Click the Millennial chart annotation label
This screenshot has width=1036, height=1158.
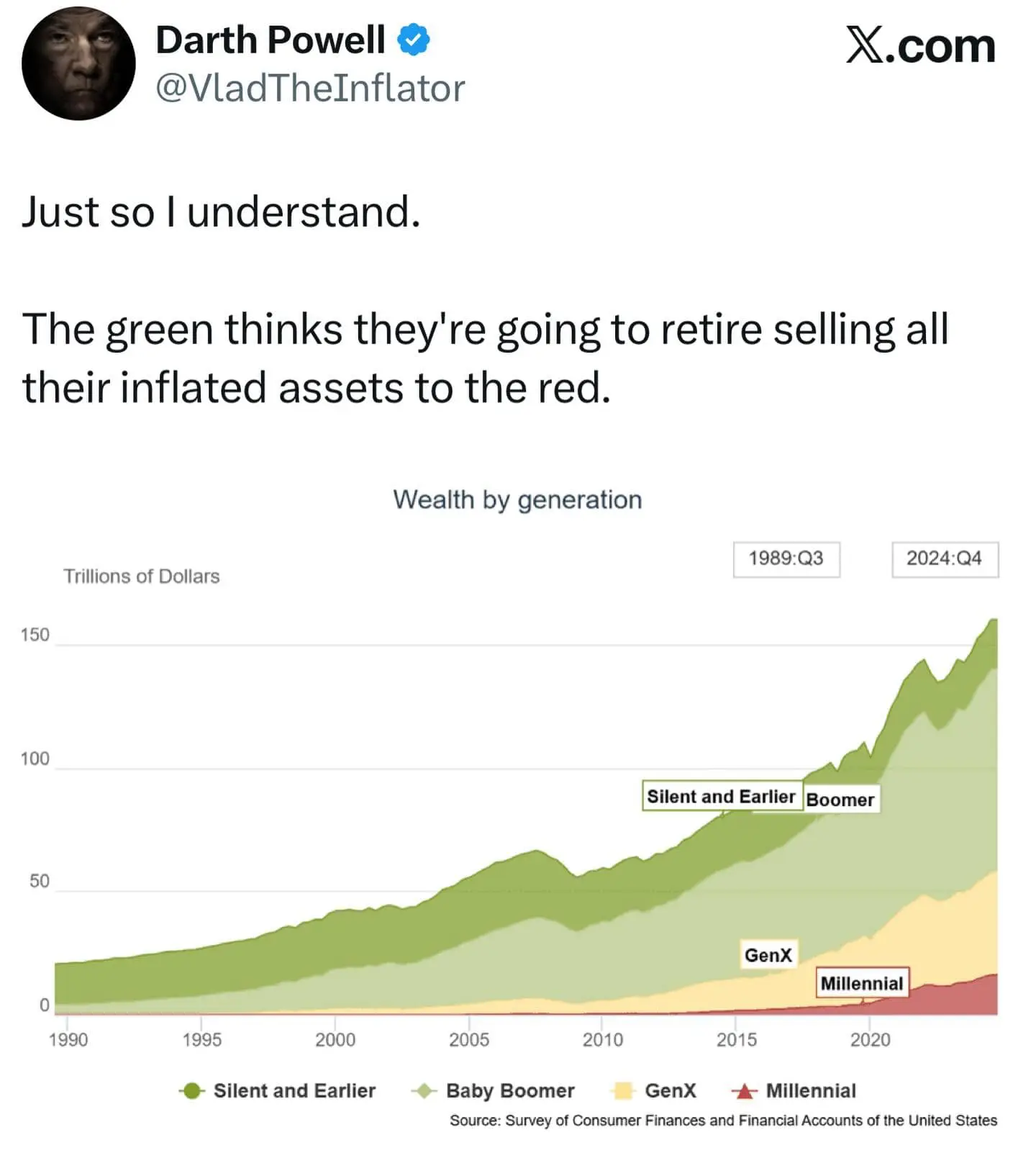click(861, 983)
